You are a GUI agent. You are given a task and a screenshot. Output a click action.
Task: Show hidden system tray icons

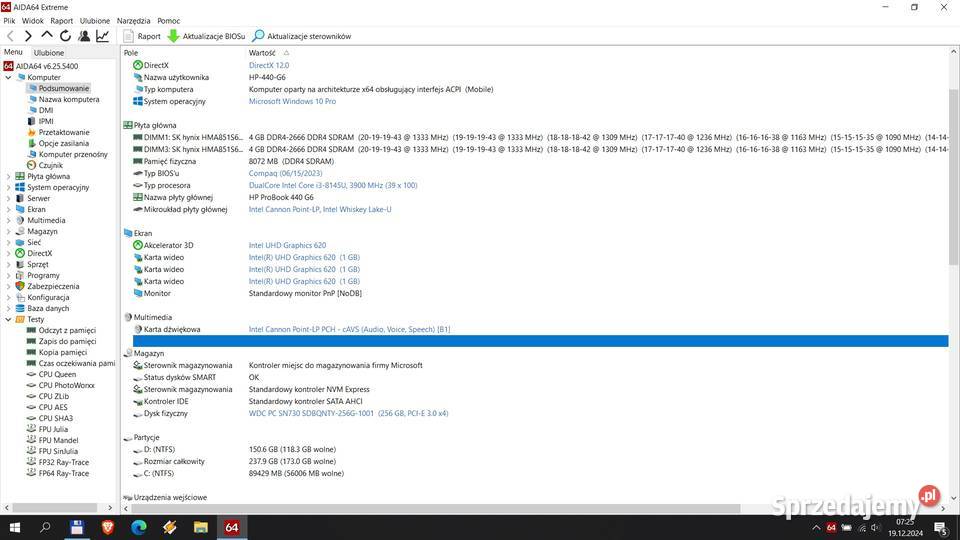click(816, 528)
